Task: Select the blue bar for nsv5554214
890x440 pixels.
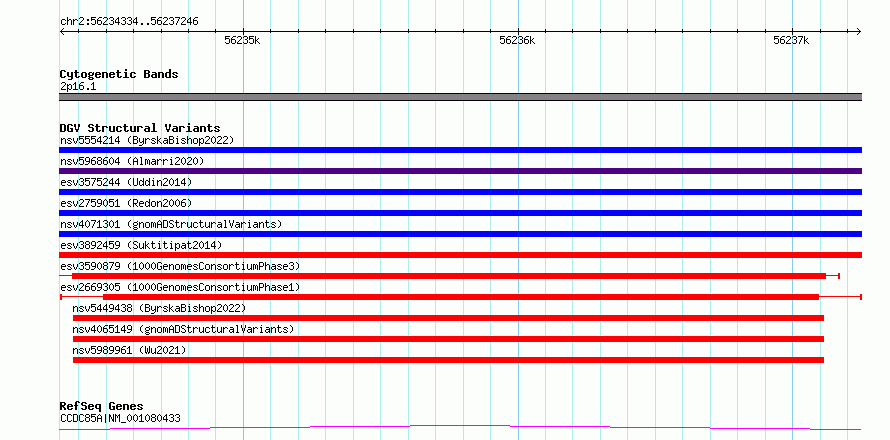Action: [x=460, y=150]
